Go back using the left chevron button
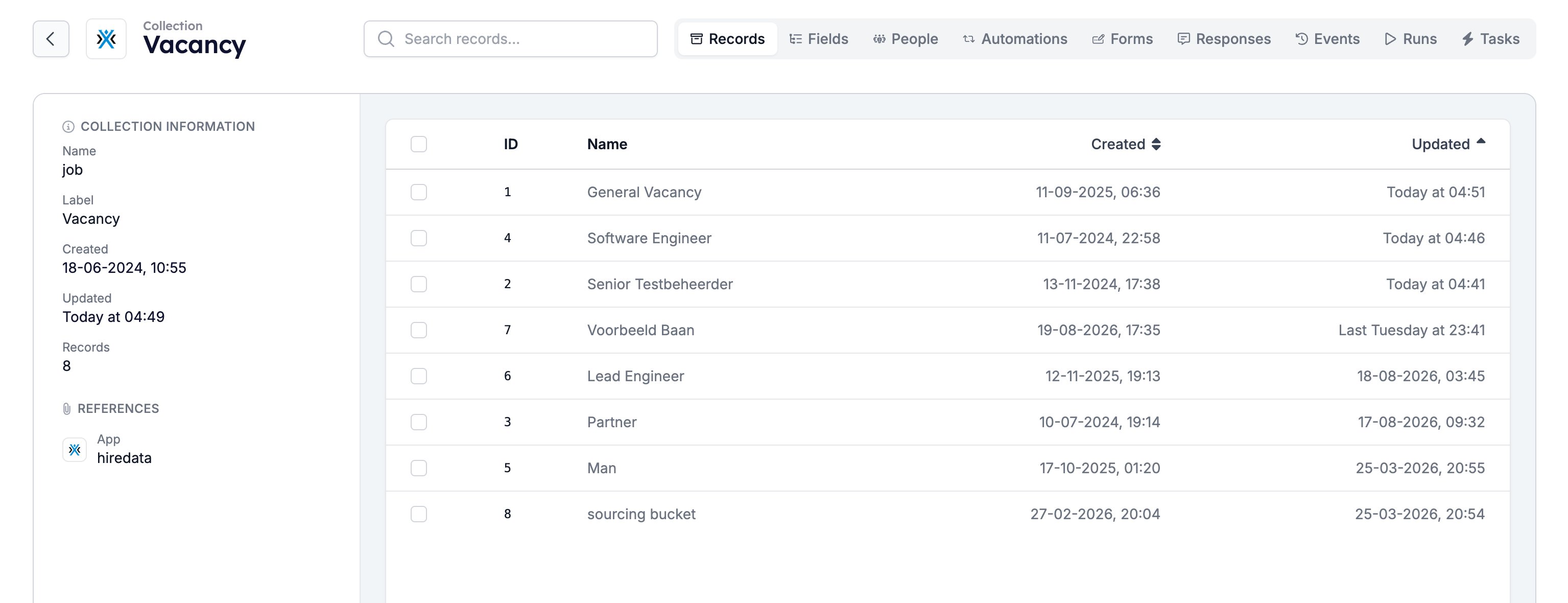Image resolution: width=1568 pixels, height=603 pixels. point(51,39)
